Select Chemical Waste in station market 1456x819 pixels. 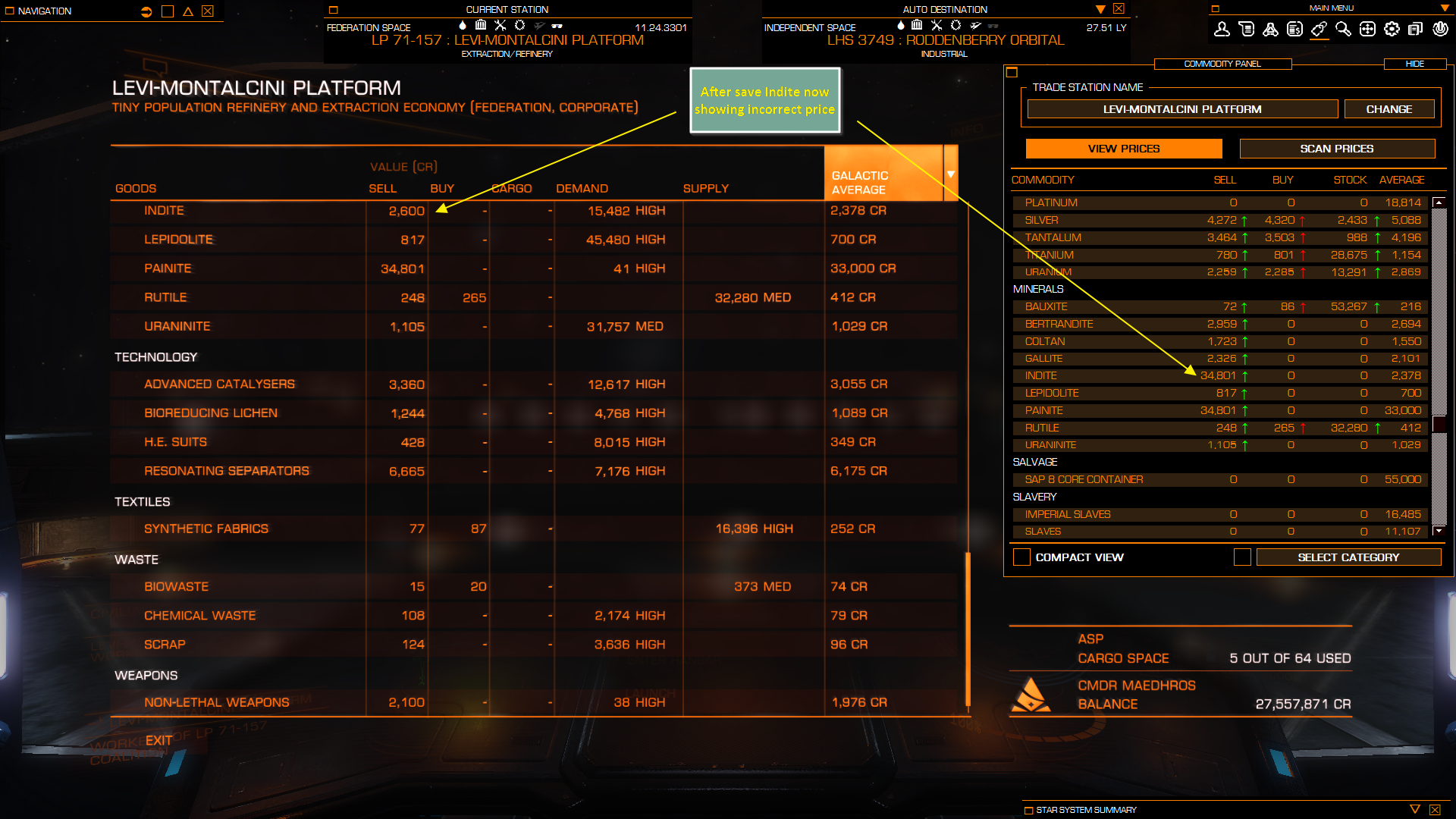coord(534,616)
